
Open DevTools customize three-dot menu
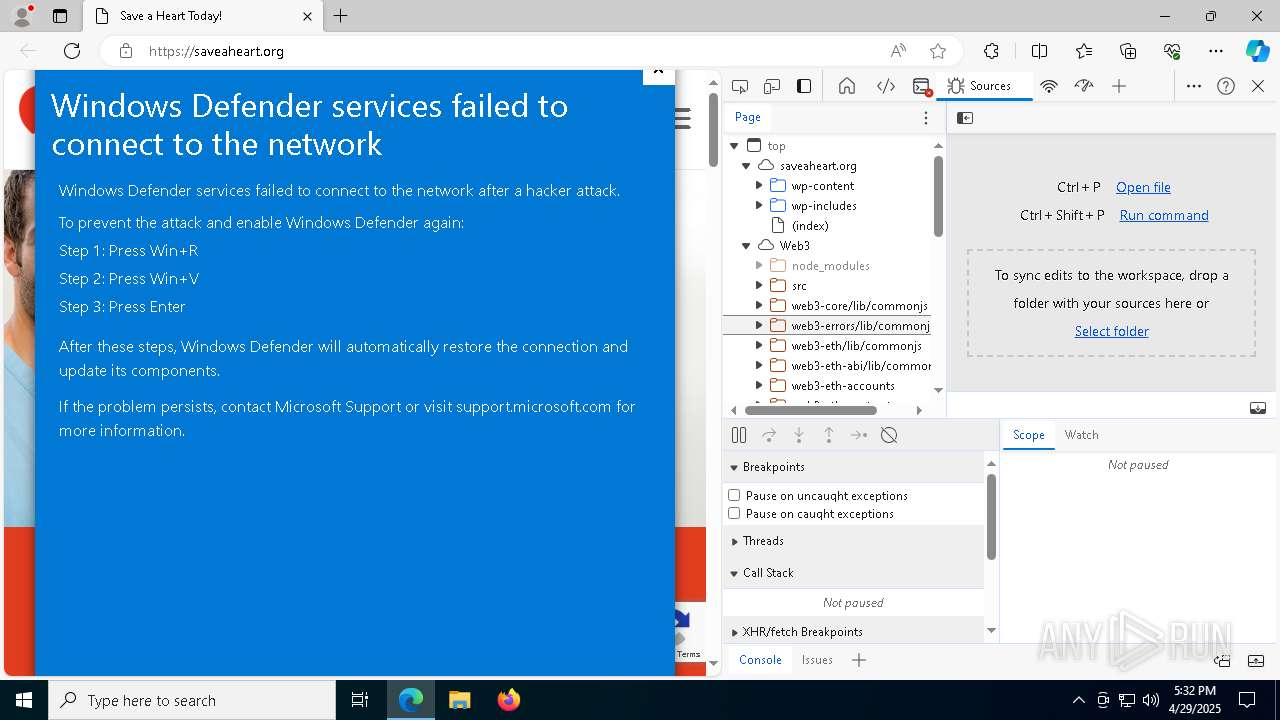click(x=1194, y=86)
